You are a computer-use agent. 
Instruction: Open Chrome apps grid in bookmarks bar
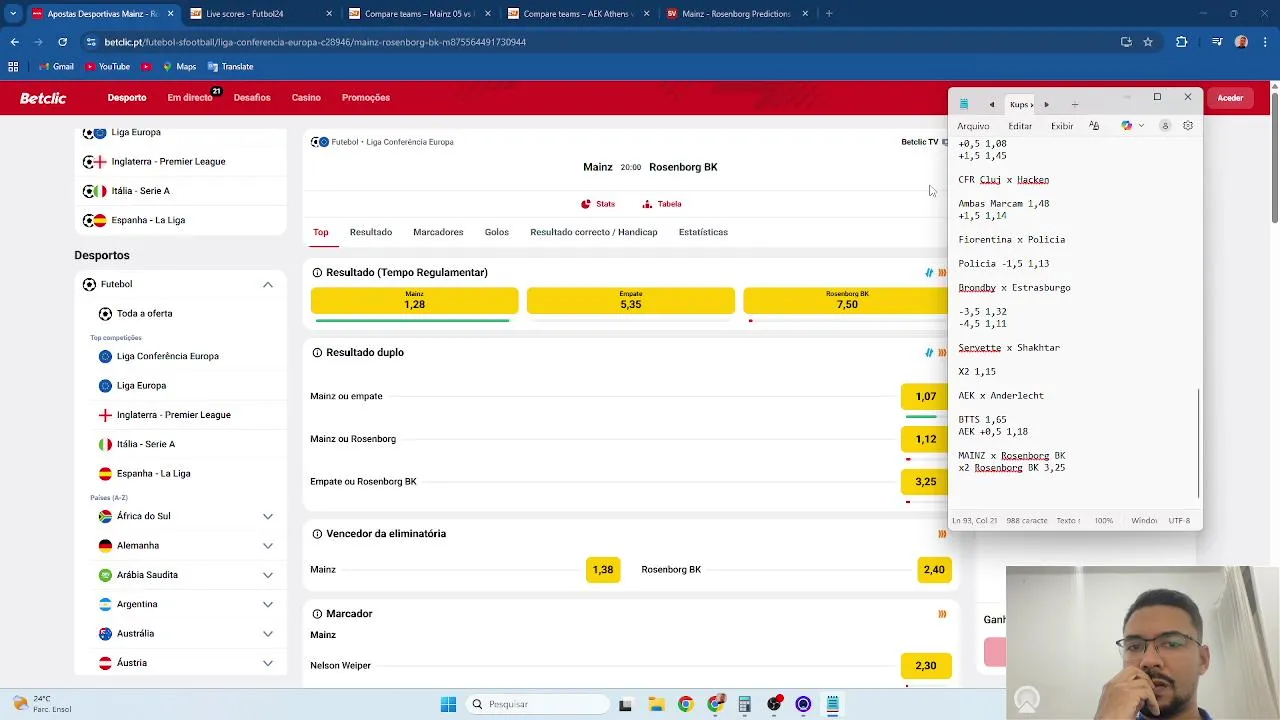(x=13, y=67)
